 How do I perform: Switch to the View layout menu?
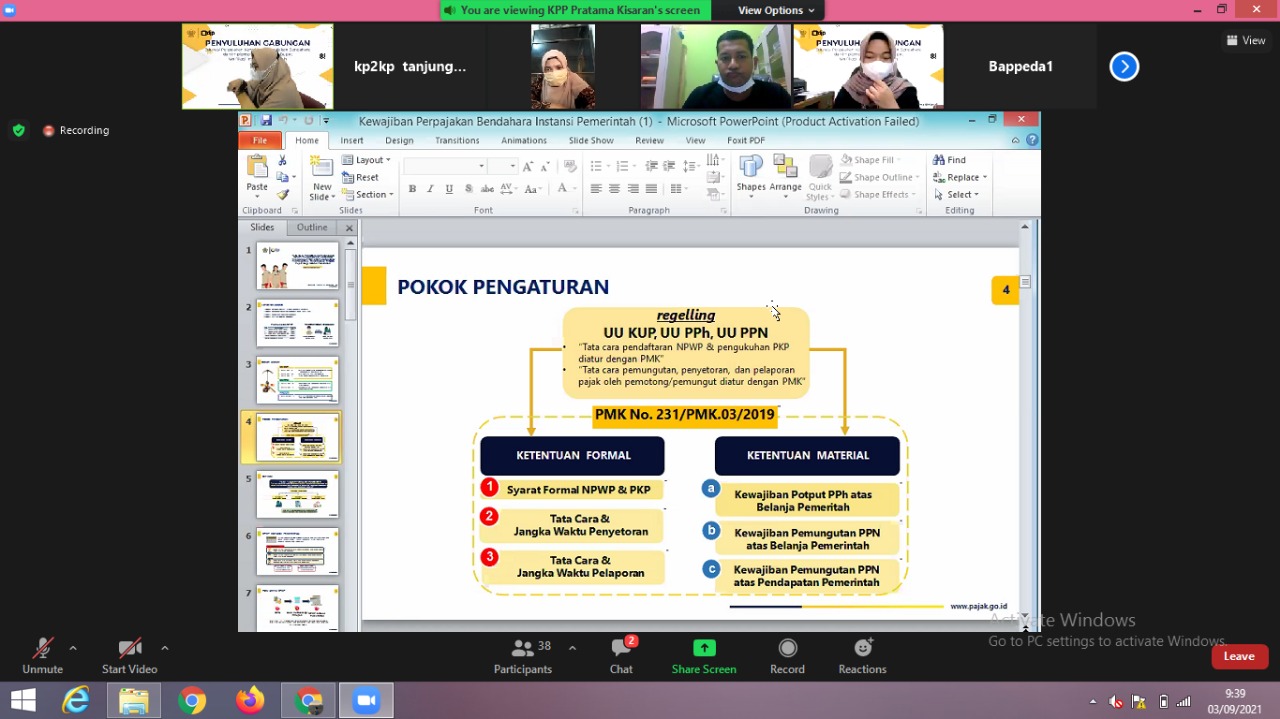point(1246,41)
